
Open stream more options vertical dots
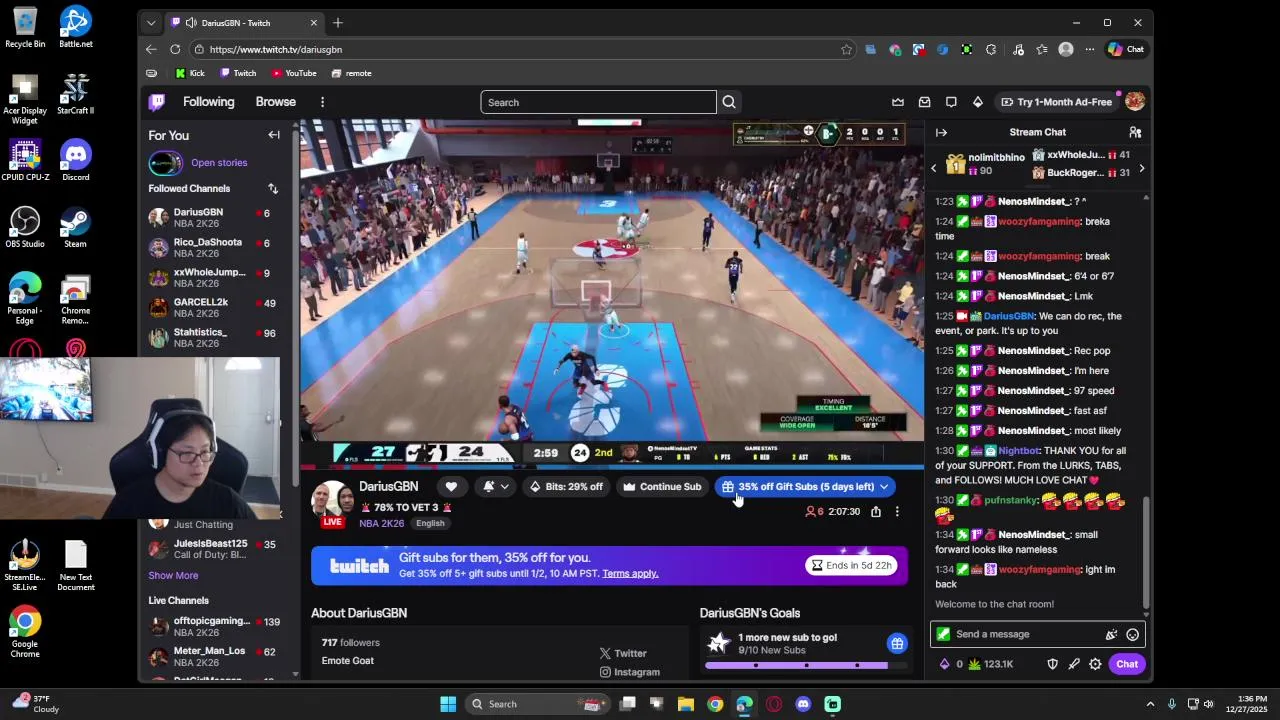pos(897,512)
